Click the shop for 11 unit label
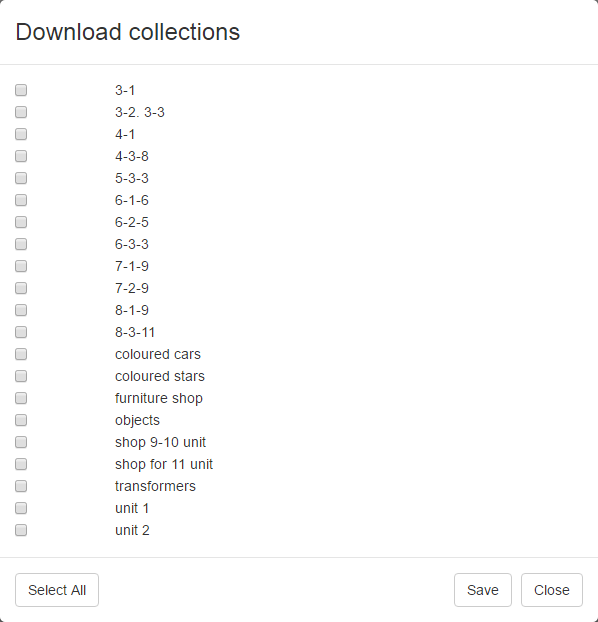 [164, 464]
